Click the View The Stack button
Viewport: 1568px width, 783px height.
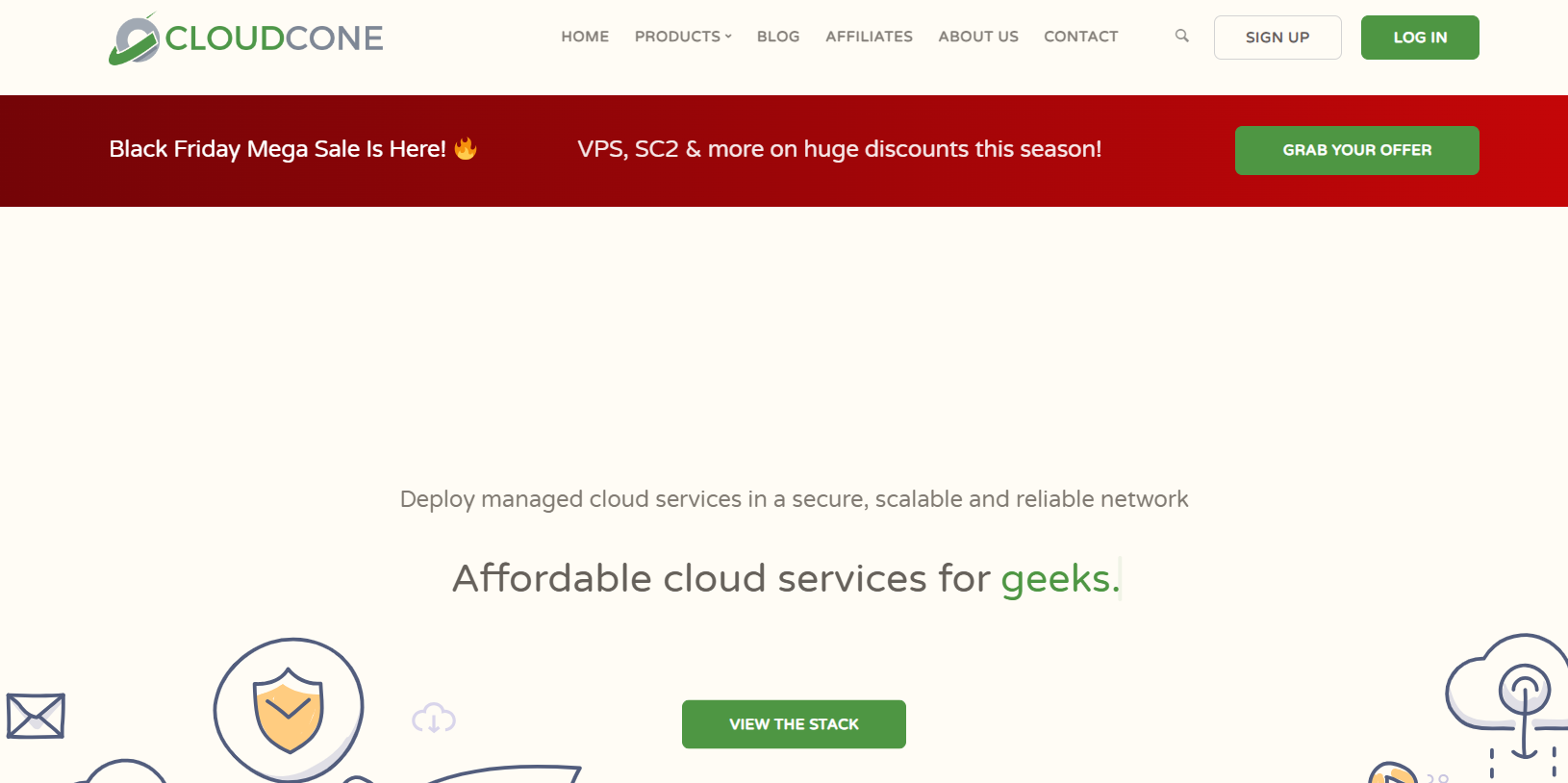point(794,724)
